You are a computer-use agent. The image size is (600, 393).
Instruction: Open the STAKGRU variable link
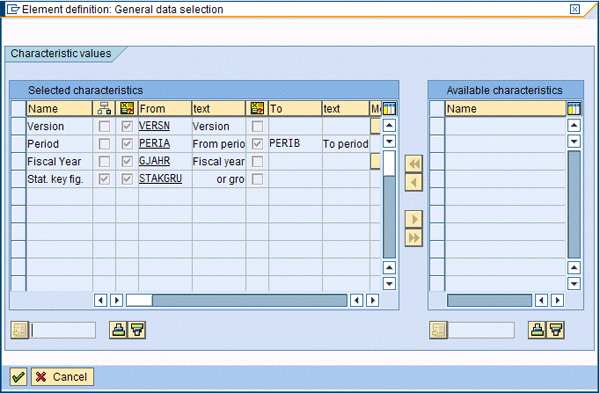[160, 179]
